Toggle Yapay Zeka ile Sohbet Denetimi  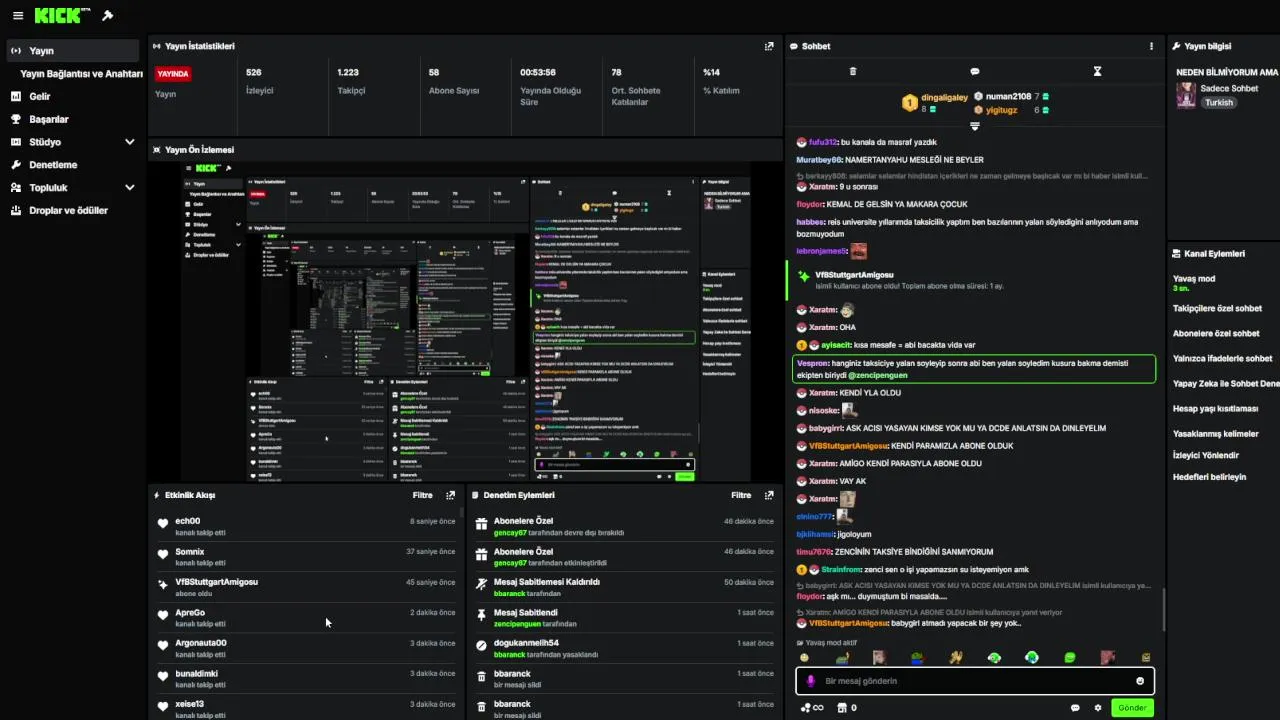pyautogui.click(x=1226, y=383)
